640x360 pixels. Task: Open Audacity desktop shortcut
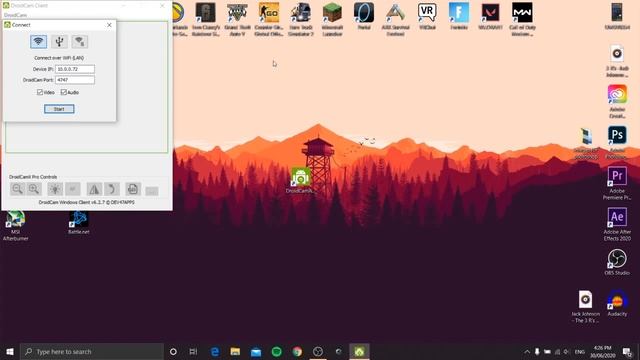coord(617,303)
